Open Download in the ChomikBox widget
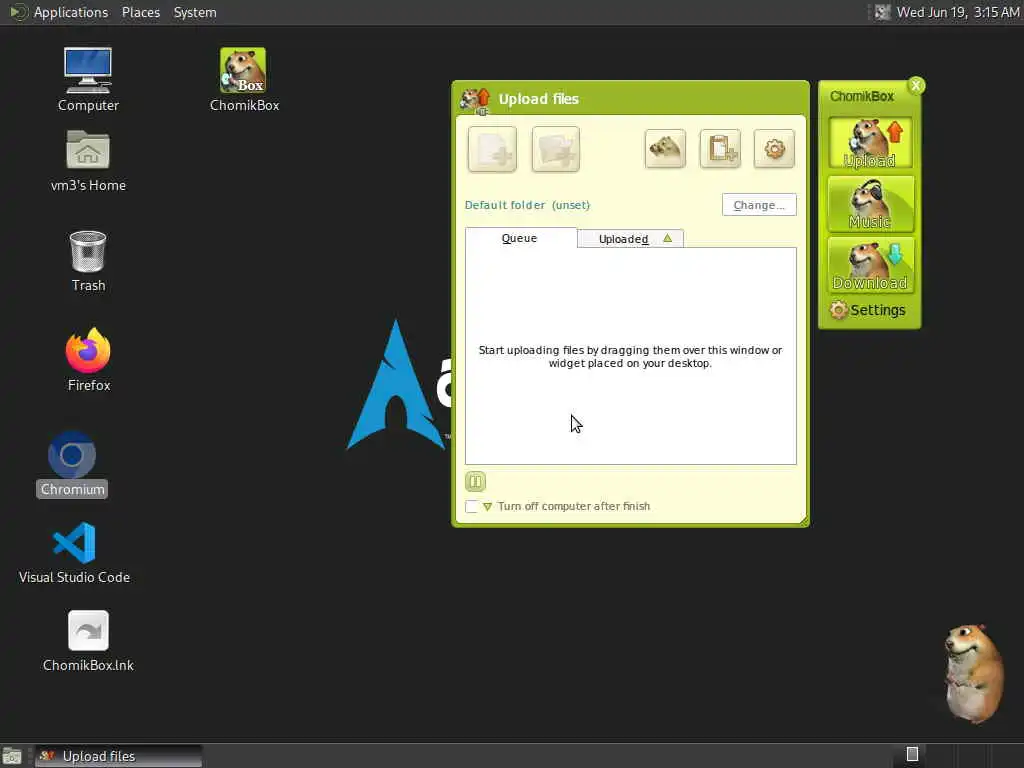The width and height of the screenshot is (1024, 768). click(x=870, y=265)
